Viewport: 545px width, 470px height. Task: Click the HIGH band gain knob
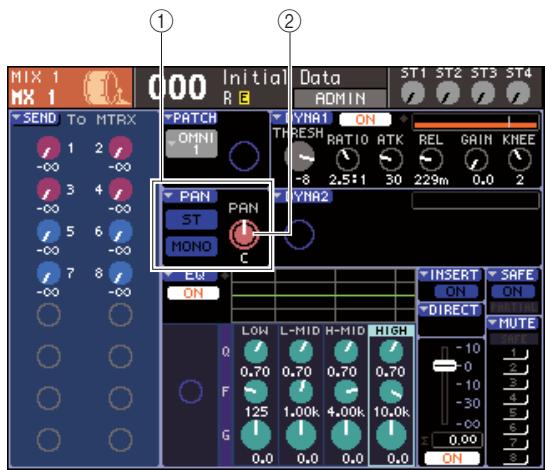pyautogui.click(x=391, y=435)
